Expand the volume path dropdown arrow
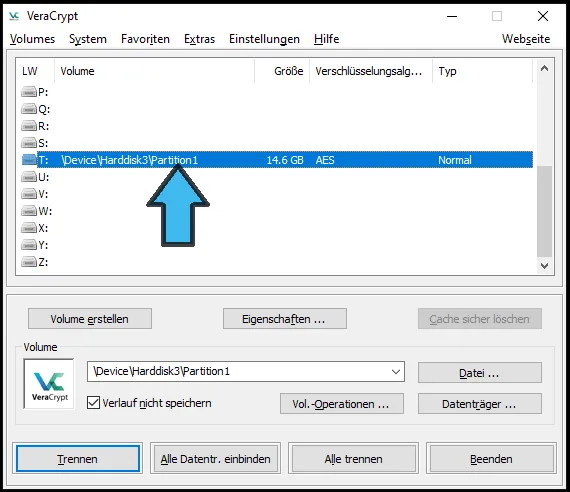 pyautogui.click(x=396, y=372)
